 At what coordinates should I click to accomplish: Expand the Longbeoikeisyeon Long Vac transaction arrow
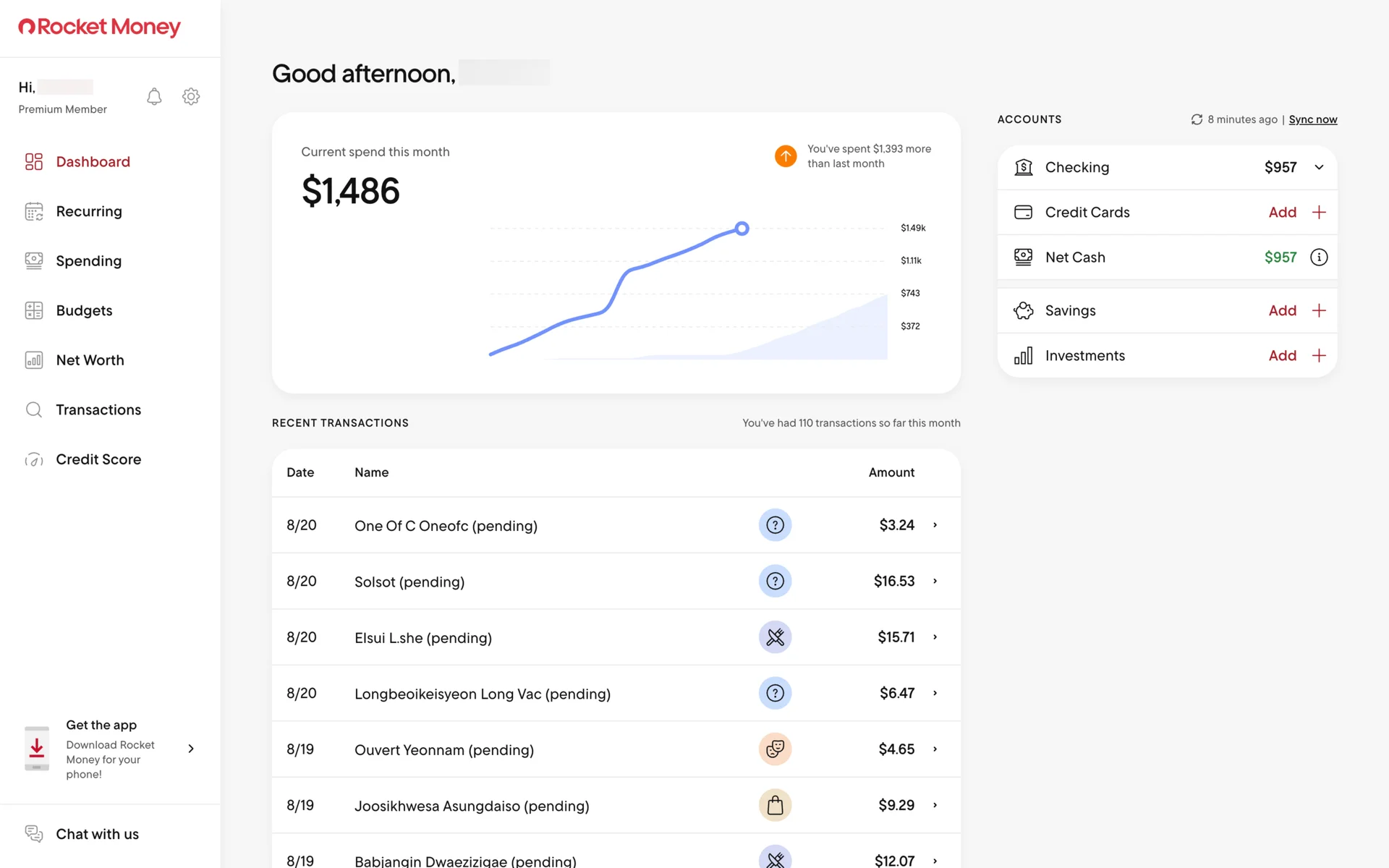[x=935, y=694]
